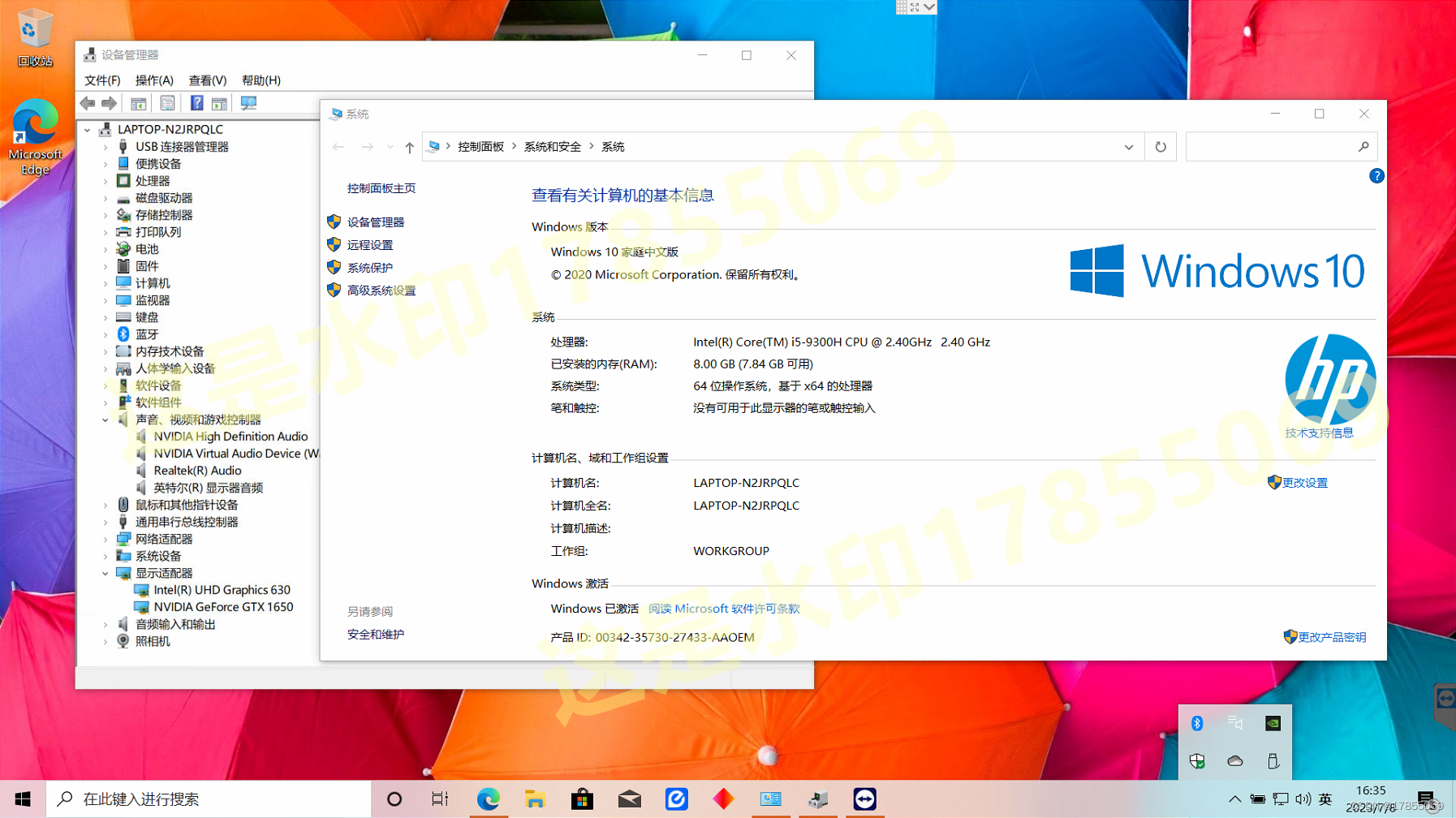Launch Edge from the taskbar
1456x818 pixels.
click(x=488, y=799)
